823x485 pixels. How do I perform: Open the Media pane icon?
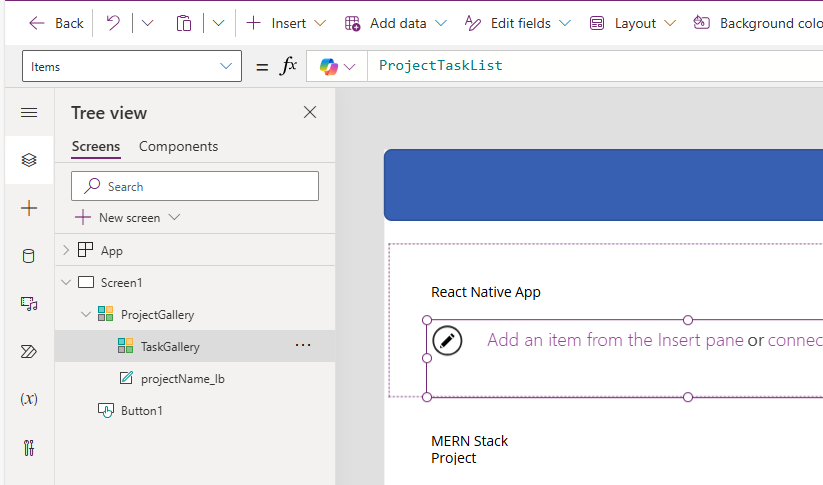[29, 303]
